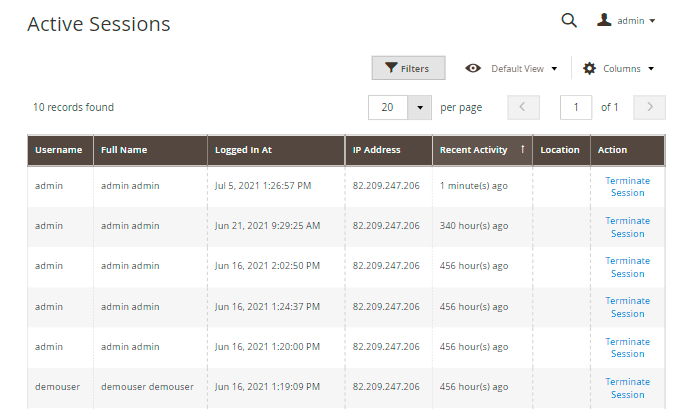
Task: Open the Columns gear dropdown
Action: (618, 68)
